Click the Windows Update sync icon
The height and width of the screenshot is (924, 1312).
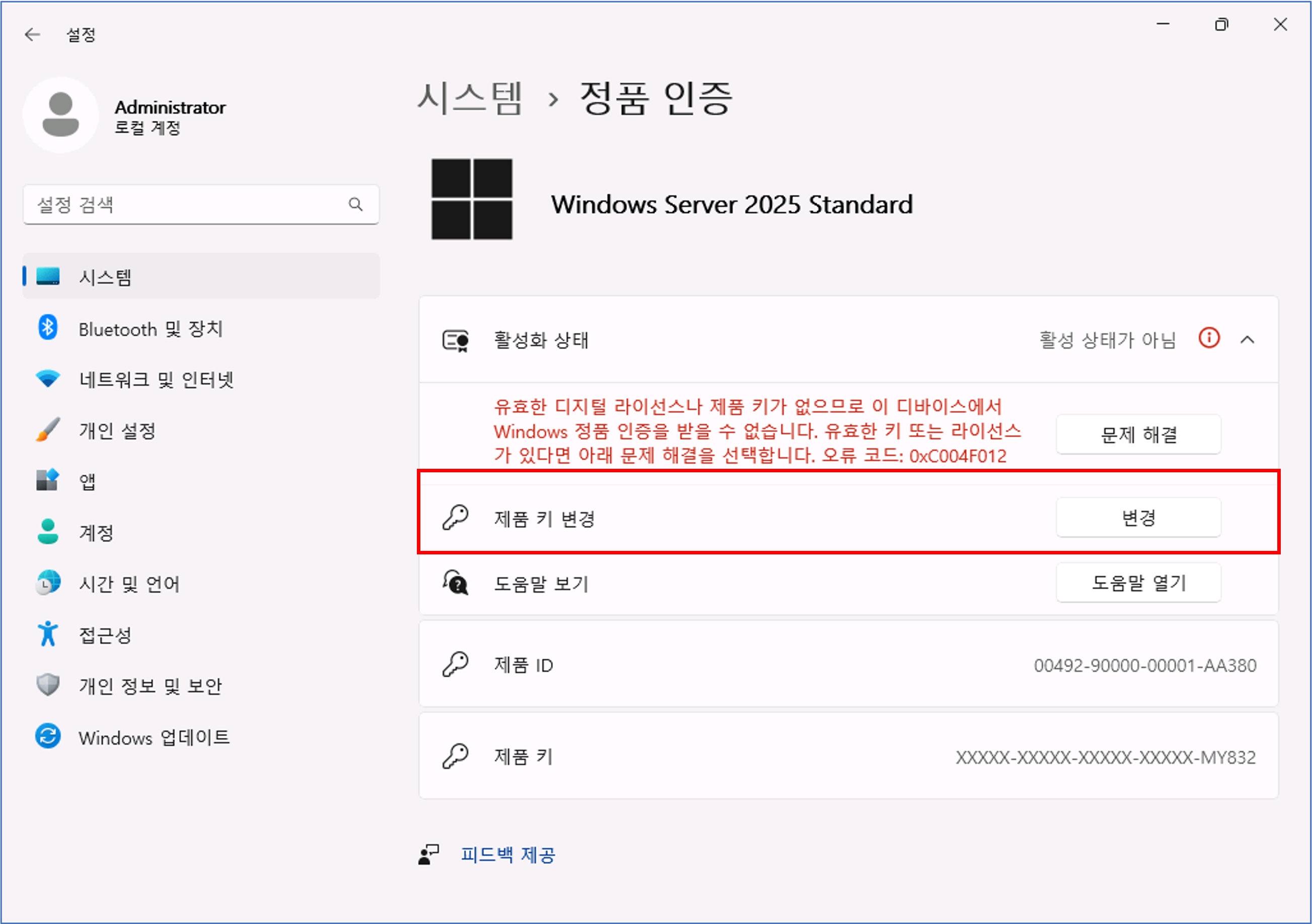[48, 736]
